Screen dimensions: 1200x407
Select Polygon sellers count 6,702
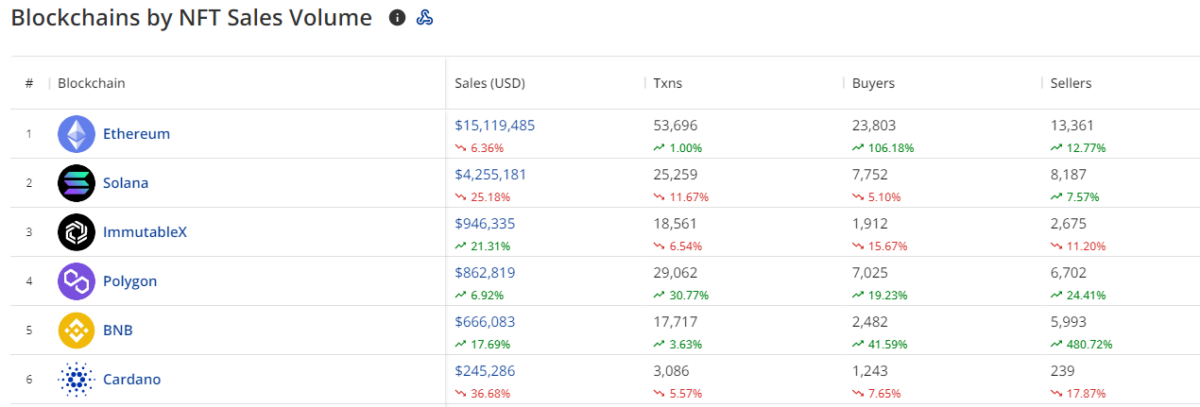[1068, 272]
